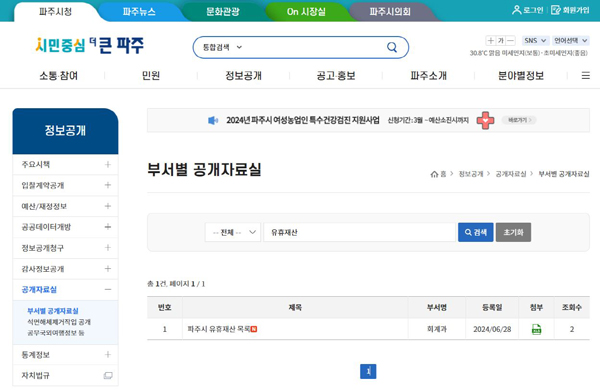Switch to the On 시장실 top tab
The image size is (600, 390).
pyautogui.click(x=306, y=12)
